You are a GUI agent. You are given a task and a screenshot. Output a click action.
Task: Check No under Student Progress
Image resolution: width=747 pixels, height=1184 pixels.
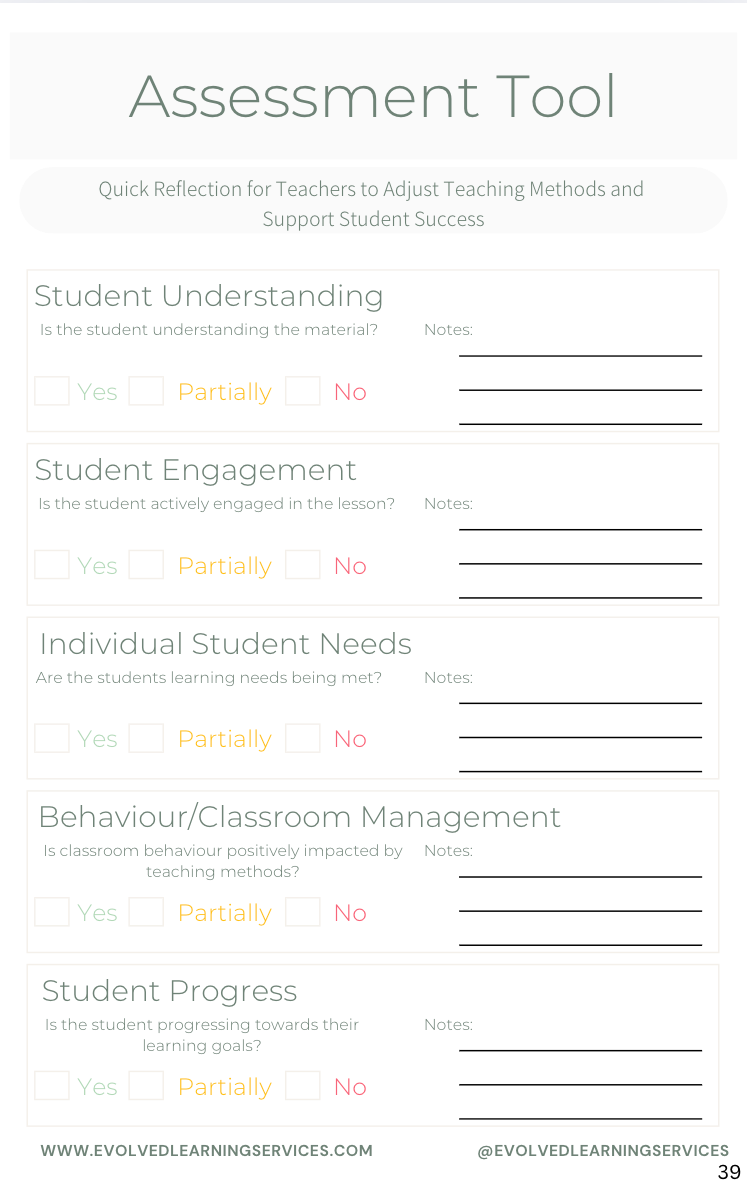tap(303, 1086)
